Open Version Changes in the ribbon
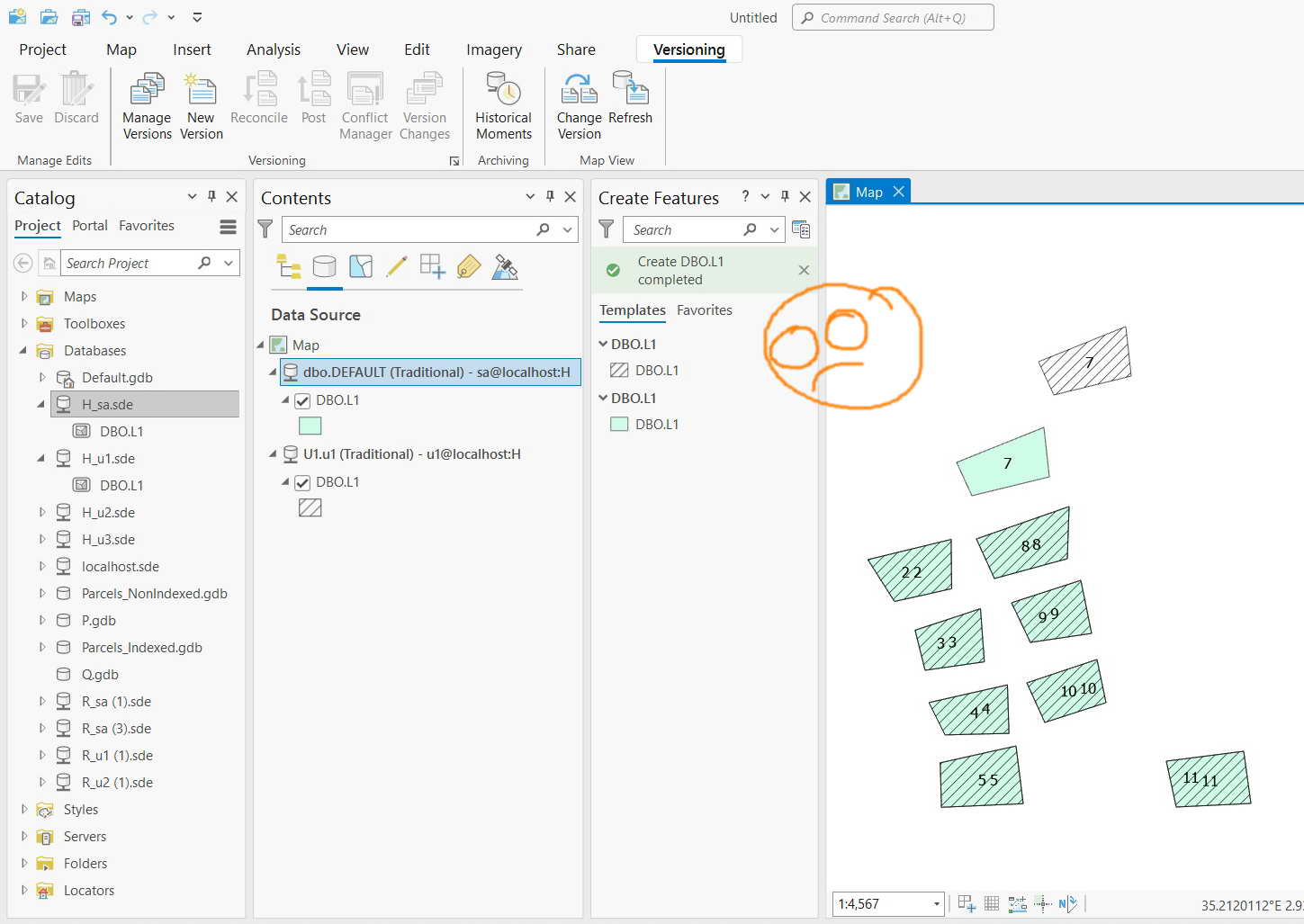 coord(424,106)
